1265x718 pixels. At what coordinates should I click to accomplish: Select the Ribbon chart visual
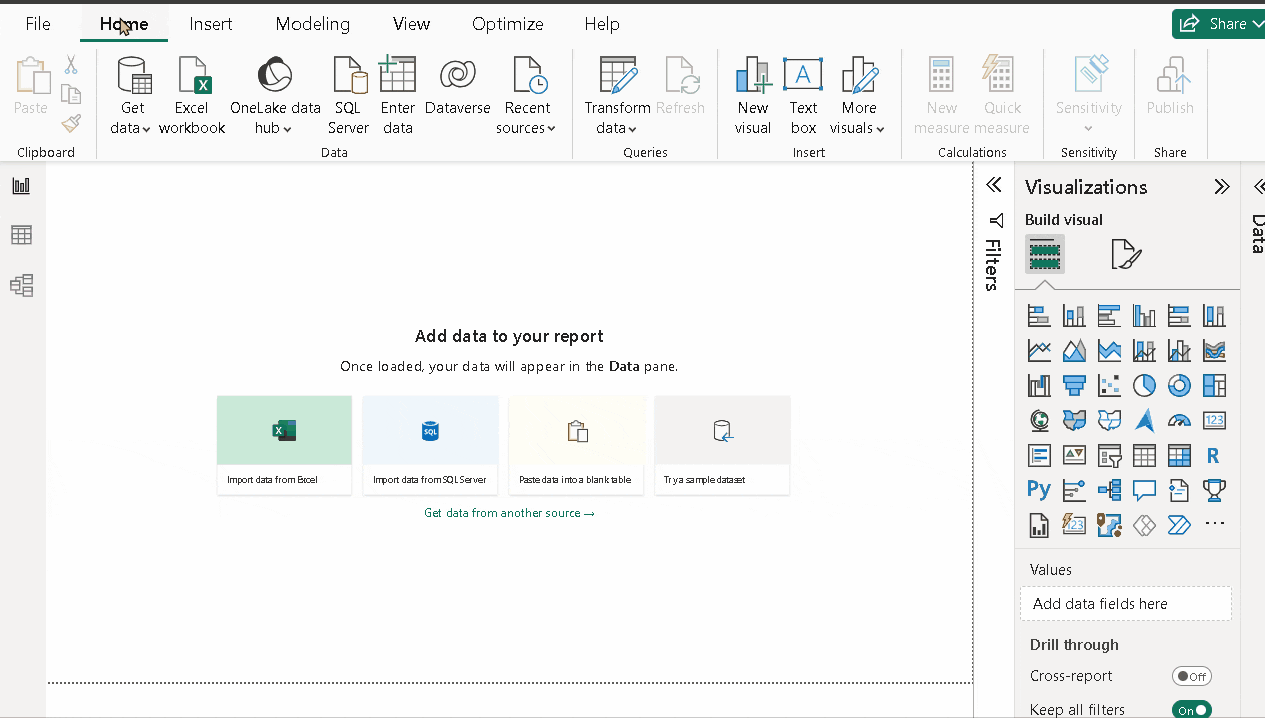1214,351
